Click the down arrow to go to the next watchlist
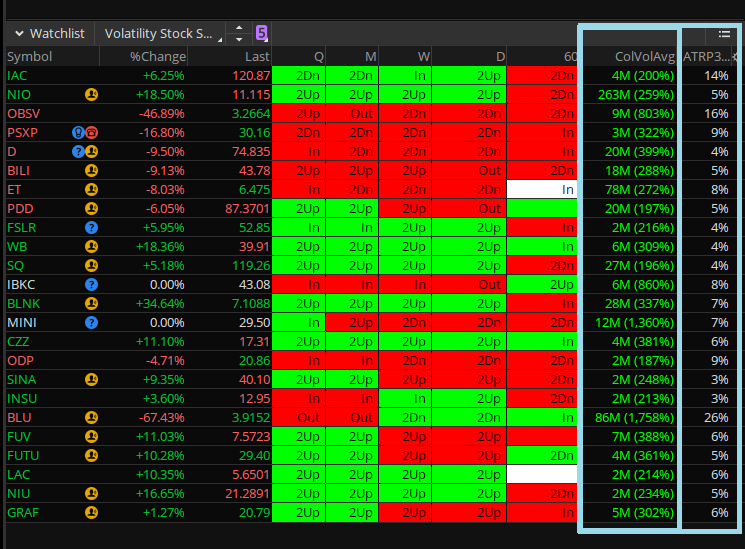745x549 pixels. [x=239, y=39]
